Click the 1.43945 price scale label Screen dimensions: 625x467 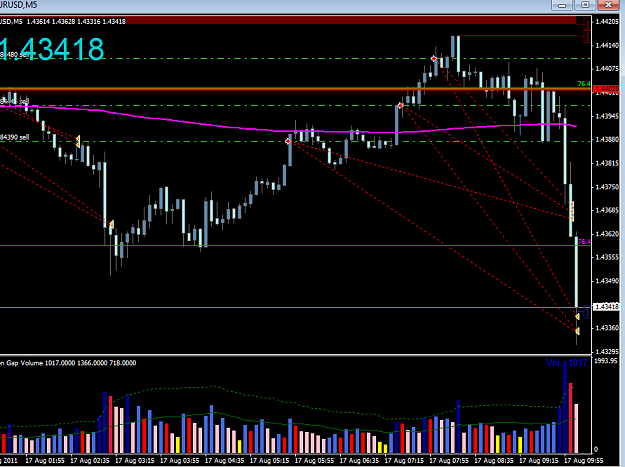pyautogui.click(x=607, y=116)
